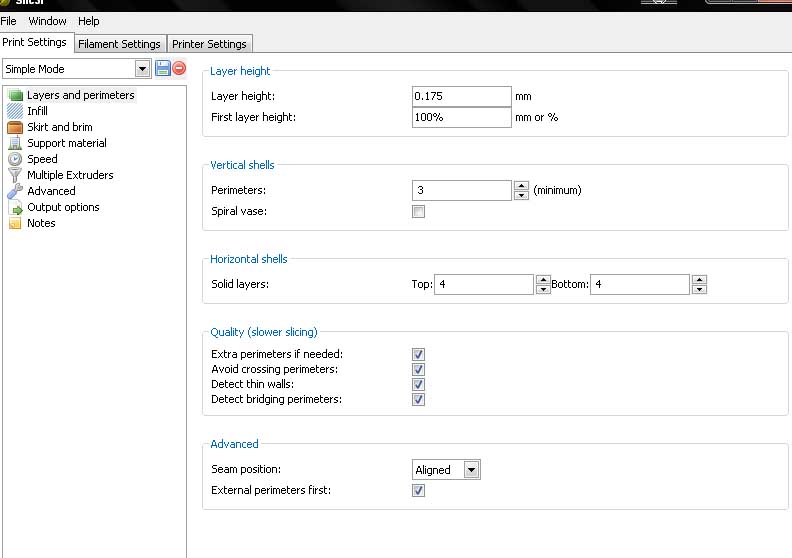Click the Speed clock icon
Screen dimensions: 792x558
point(15,159)
